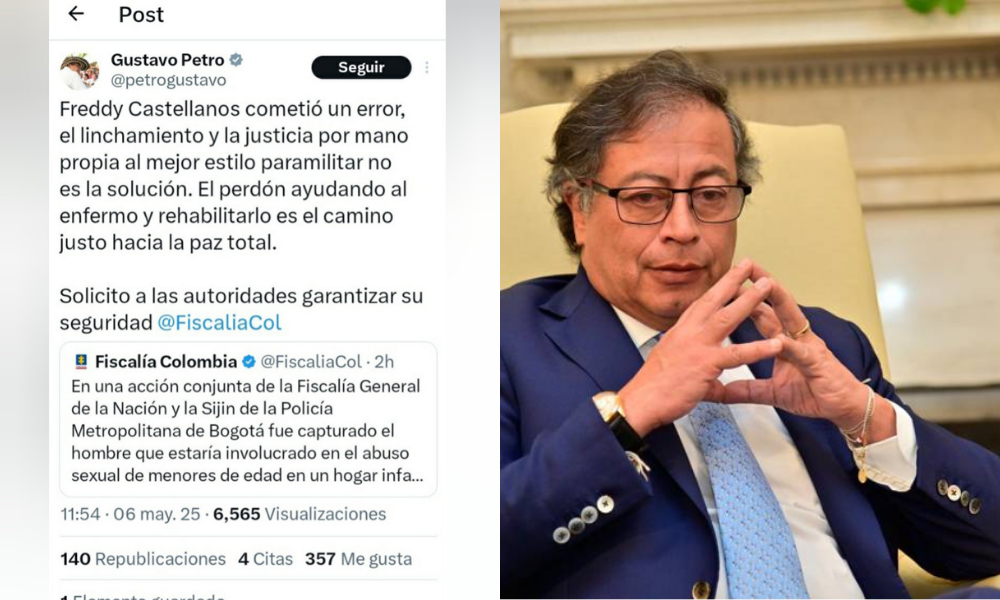
Task: Open the 11:54 · 06 may. 25 timestamp
Action: coord(130,514)
